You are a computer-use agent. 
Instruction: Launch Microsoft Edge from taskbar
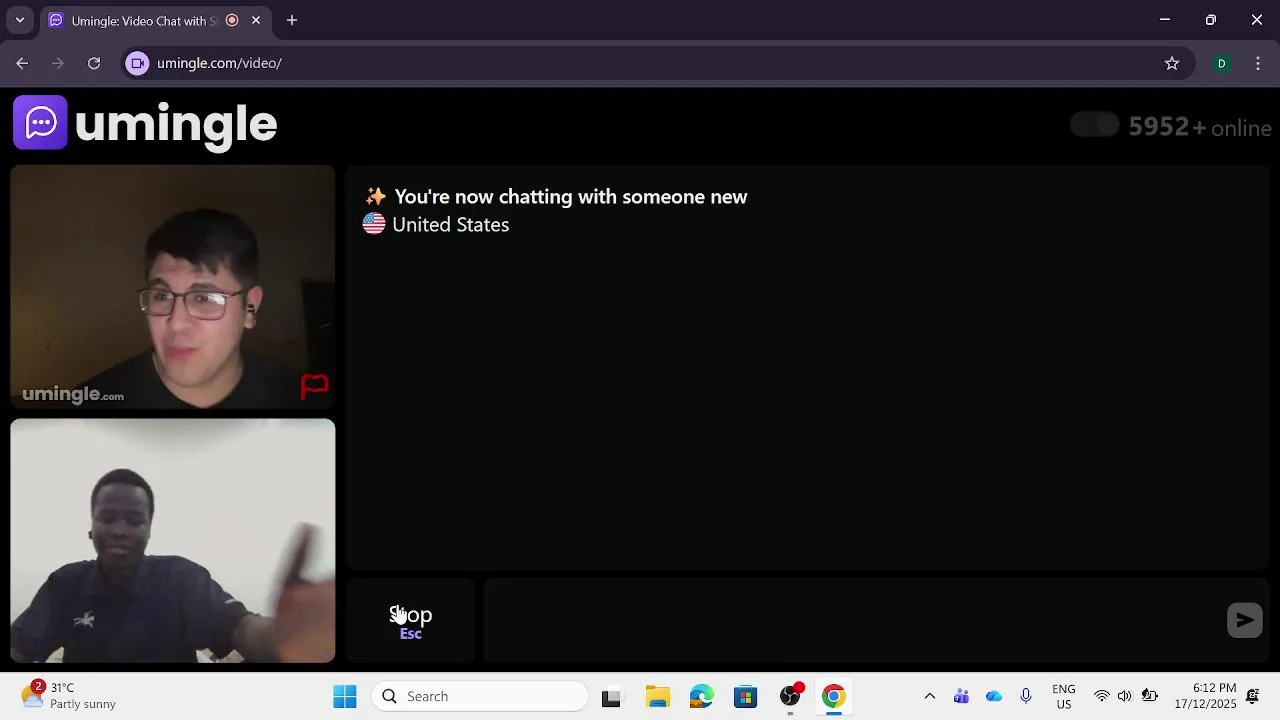coord(701,696)
